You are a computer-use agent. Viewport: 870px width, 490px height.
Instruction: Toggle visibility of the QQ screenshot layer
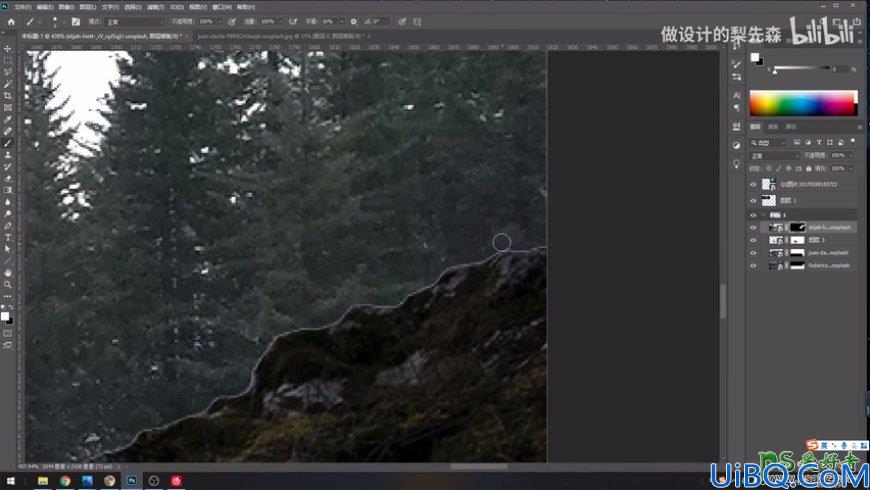click(x=753, y=184)
